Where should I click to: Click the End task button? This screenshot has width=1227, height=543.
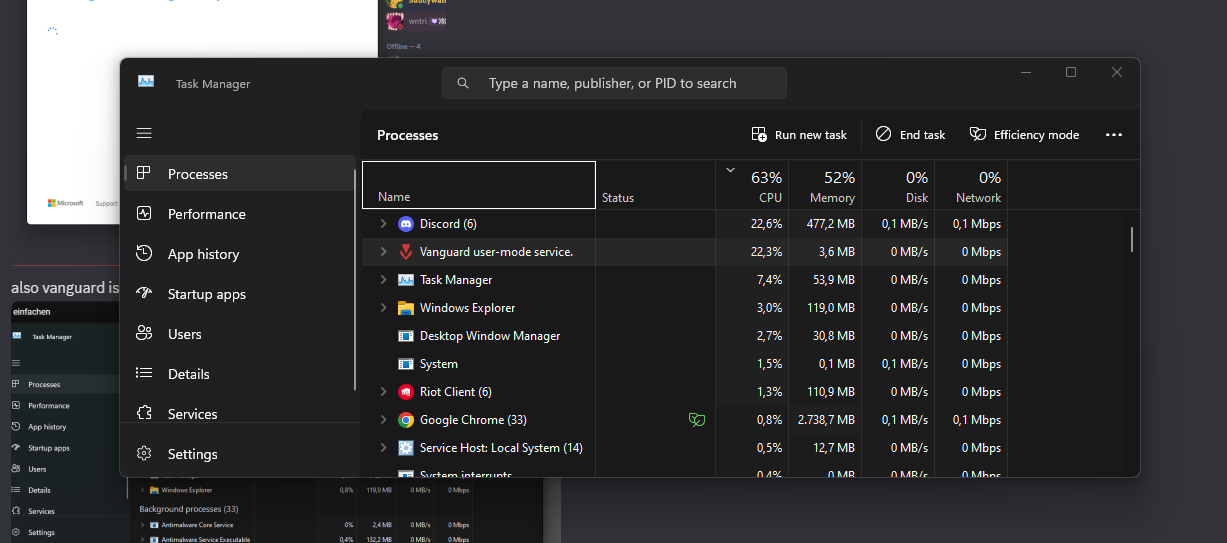tap(910, 135)
